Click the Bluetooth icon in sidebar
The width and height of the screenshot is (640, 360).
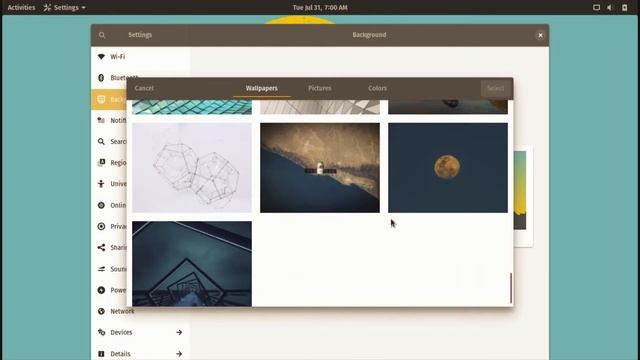pyautogui.click(x=101, y=78)
